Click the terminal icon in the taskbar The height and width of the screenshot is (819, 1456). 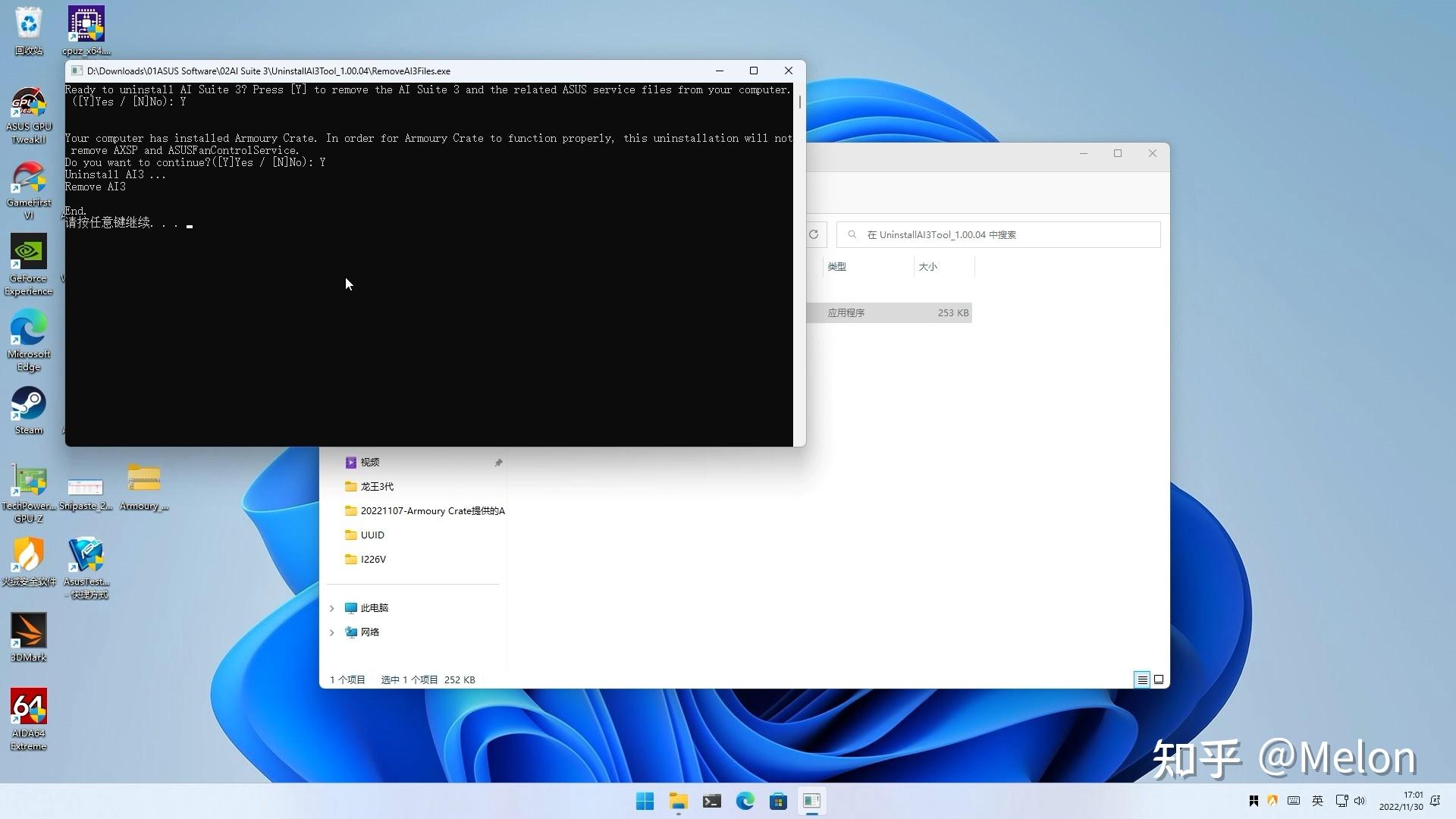[711, 801]
